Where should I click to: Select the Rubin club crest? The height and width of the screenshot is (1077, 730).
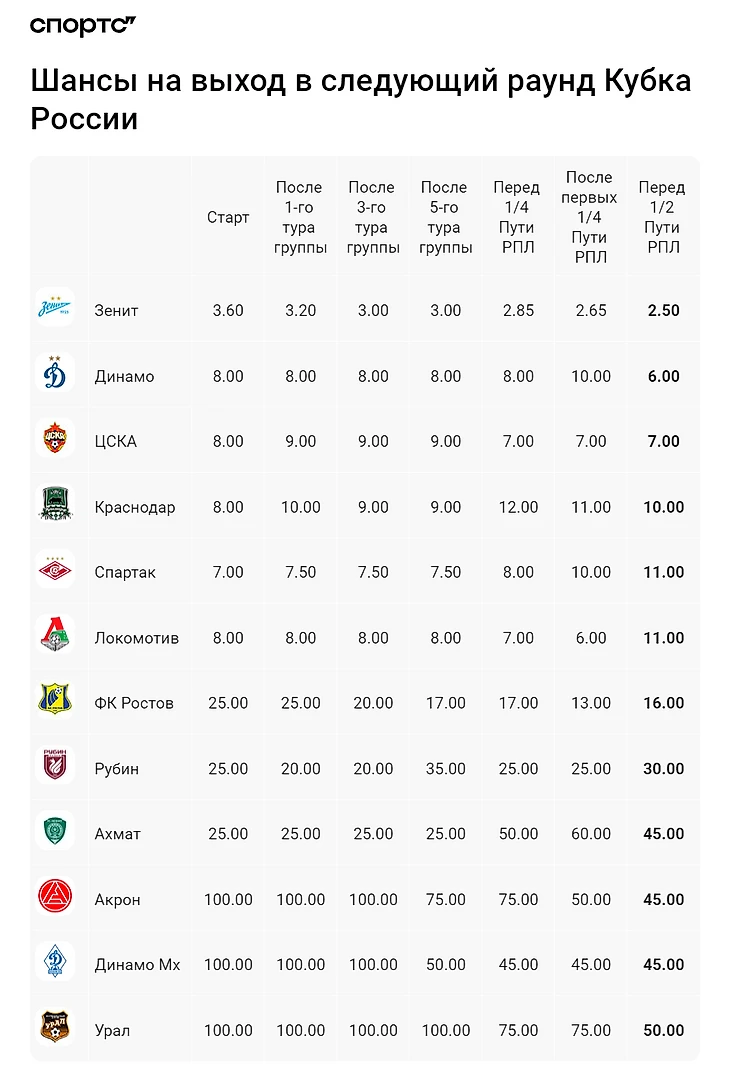point(55,768)
